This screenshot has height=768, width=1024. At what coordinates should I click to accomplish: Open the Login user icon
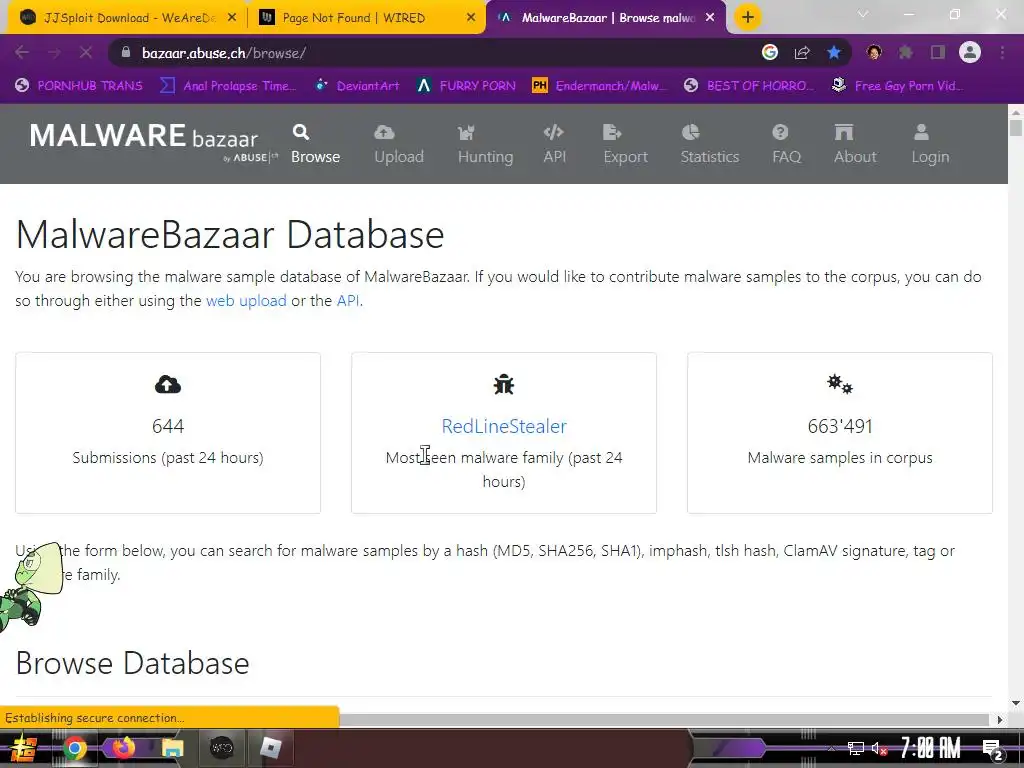pos(921,133)
